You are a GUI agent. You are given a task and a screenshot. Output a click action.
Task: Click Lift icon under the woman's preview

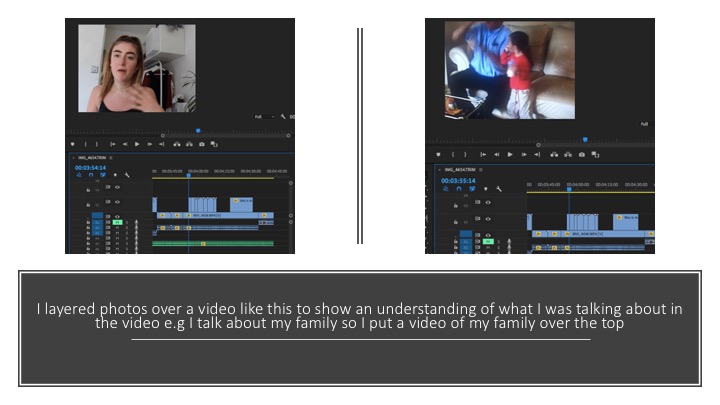pyautogui.click(x=176, y=144)
